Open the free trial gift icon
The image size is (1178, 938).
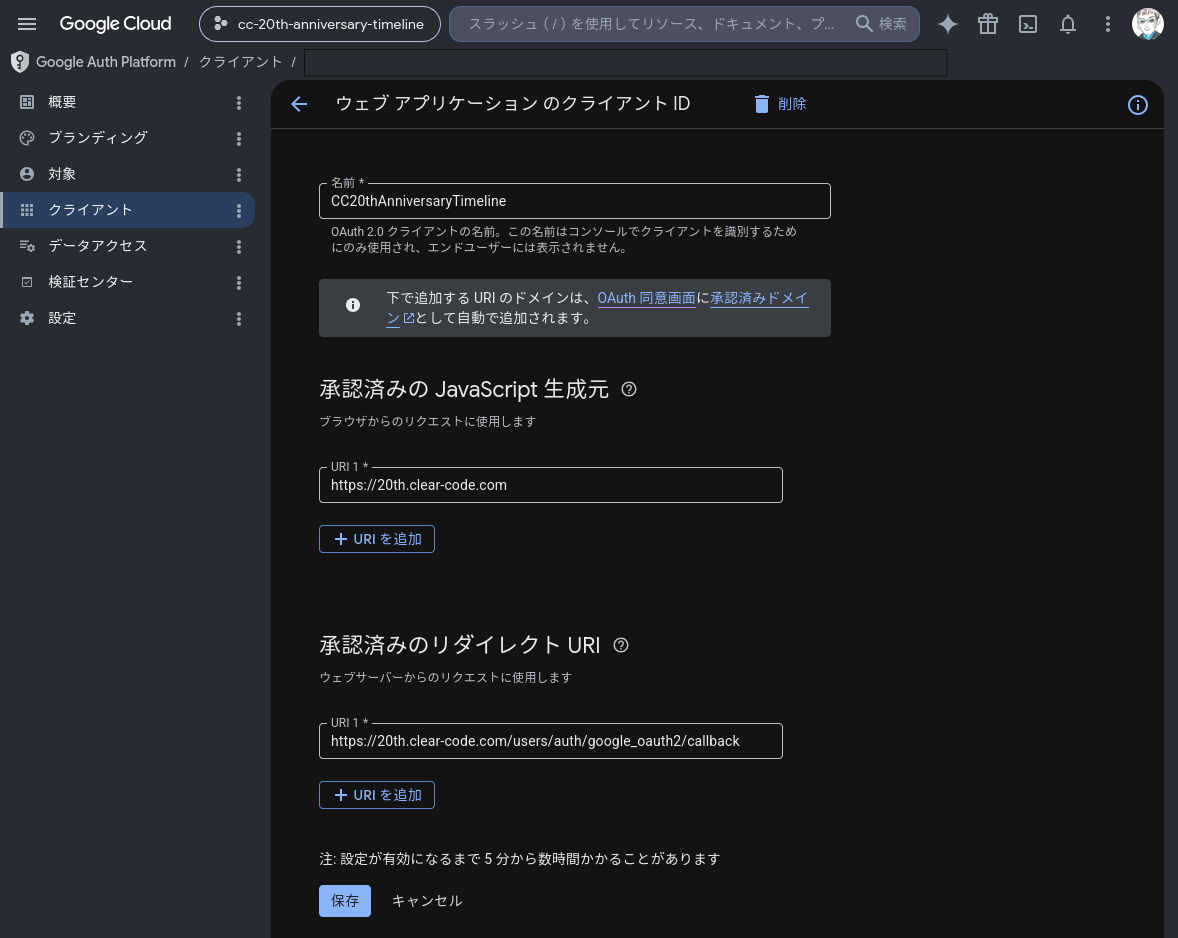(x=988, y=24)
